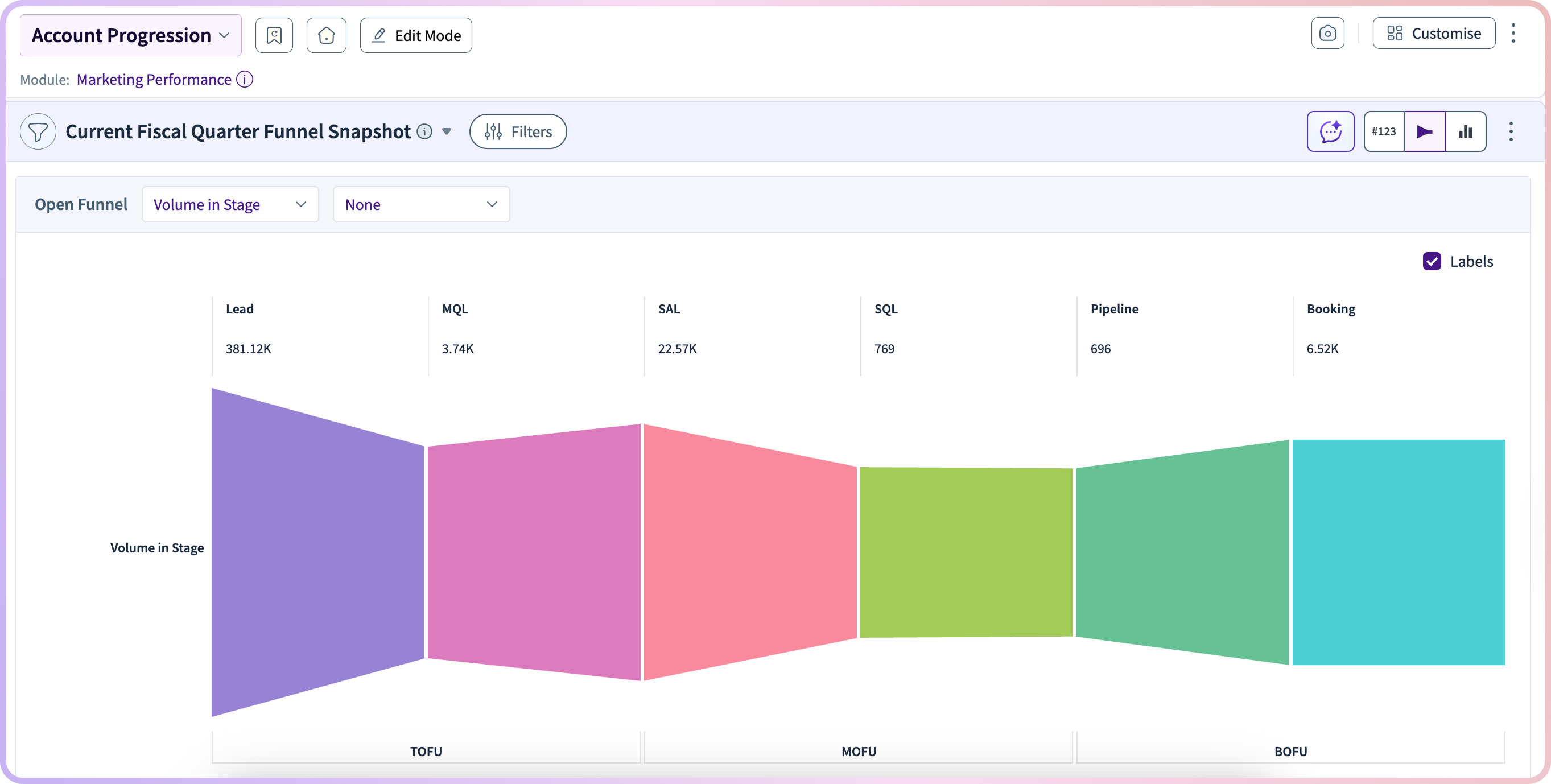Switch to the funnel chart view
This screenshot has height=784, width=1551.
[1424, 131]
